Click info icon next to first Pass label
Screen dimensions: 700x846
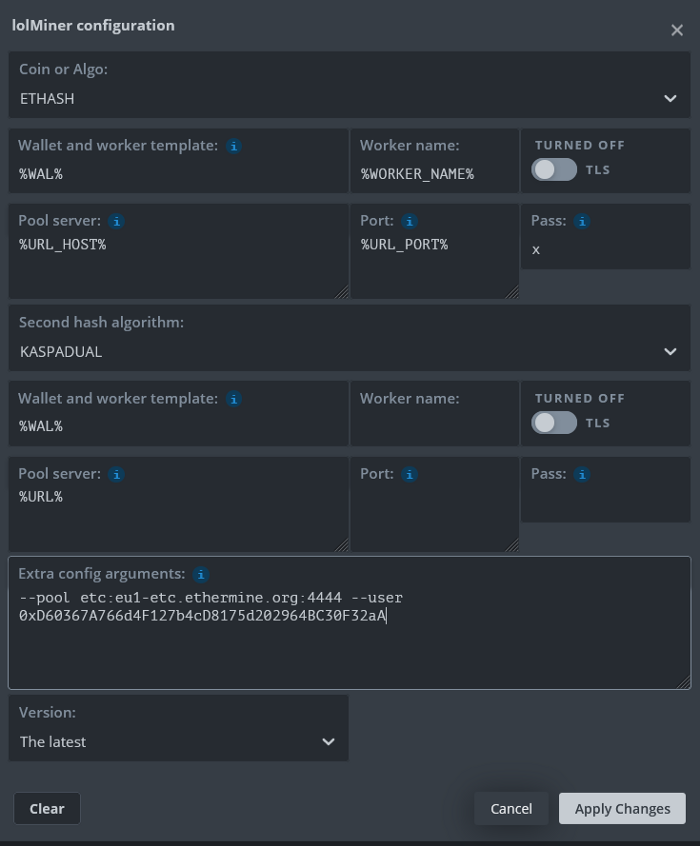click(582, 221)
